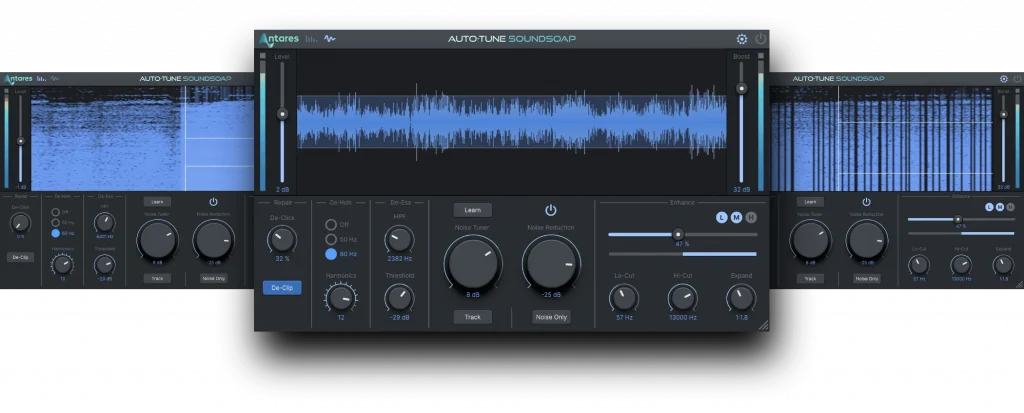This screenshot has width=1024, height=413.
Task: Click the De-Clip button in center window
Action: tap(282, 288)
